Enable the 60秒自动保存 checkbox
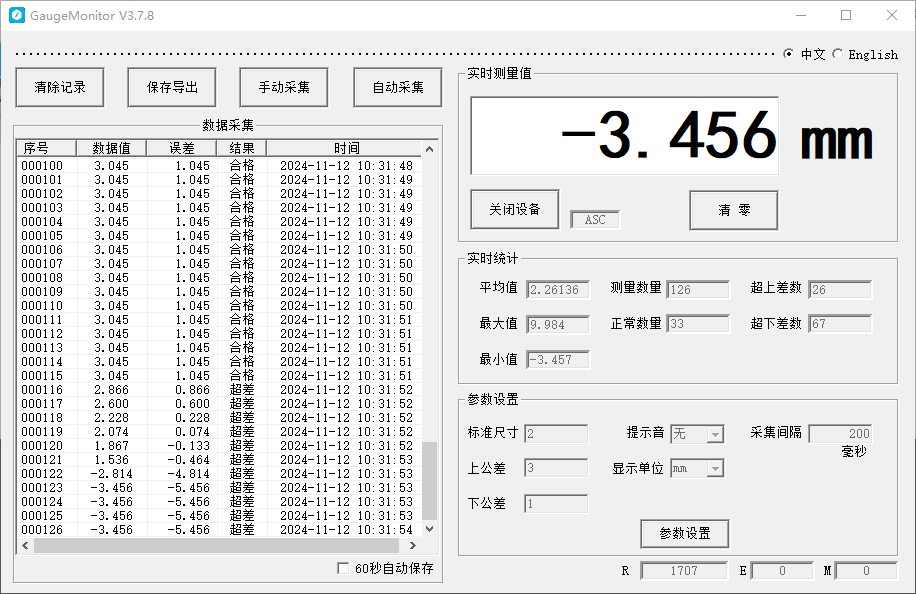 click(343, 568)
